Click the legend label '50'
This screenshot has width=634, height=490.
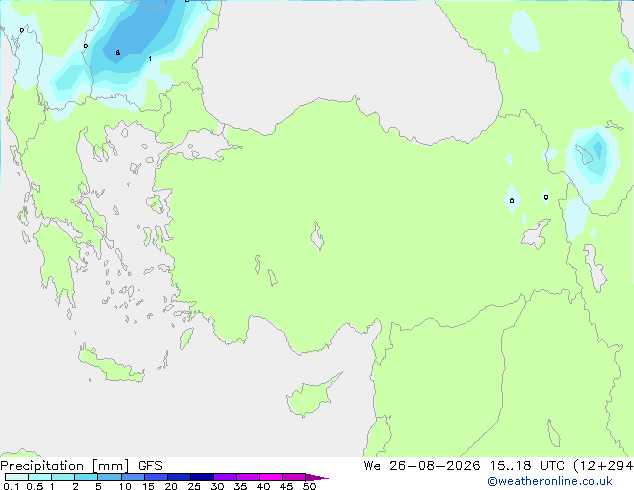click(310, 486)
